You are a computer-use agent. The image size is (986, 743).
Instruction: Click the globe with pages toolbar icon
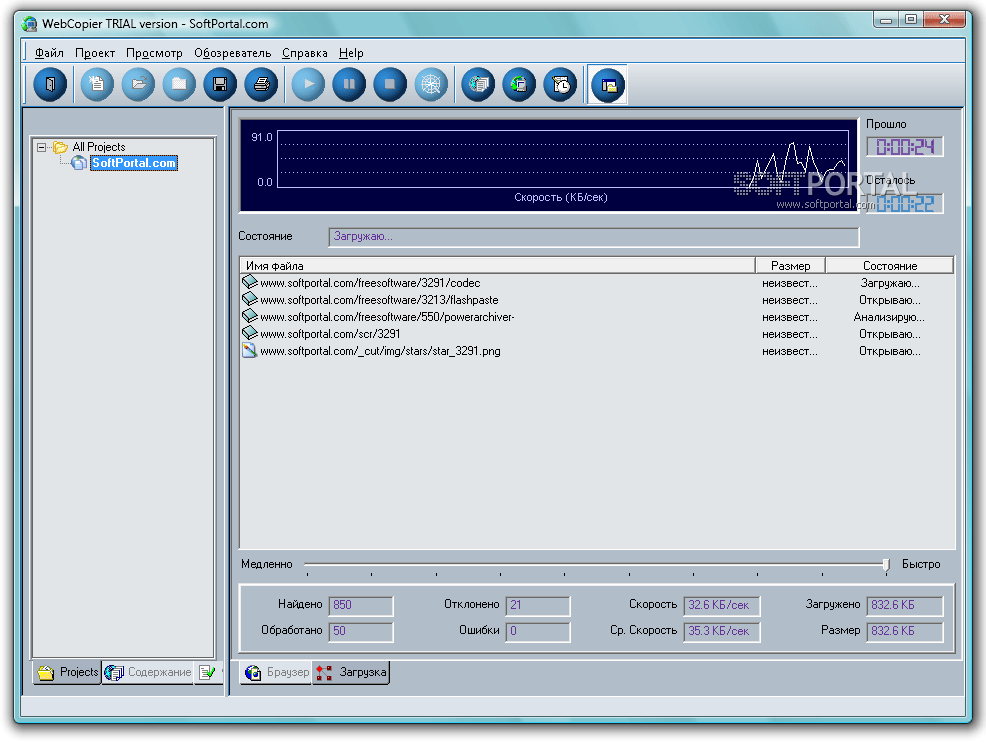[479, 85]
